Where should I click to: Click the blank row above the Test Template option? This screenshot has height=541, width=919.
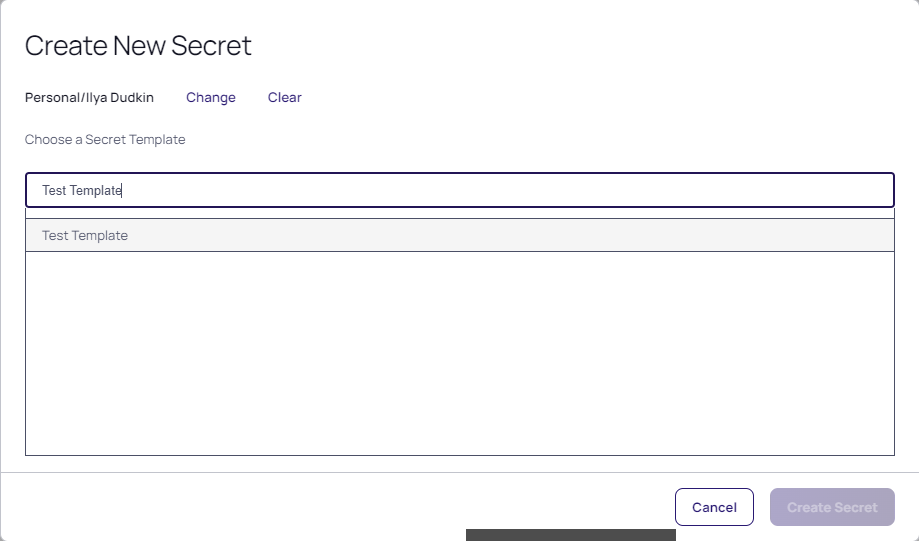460,213
